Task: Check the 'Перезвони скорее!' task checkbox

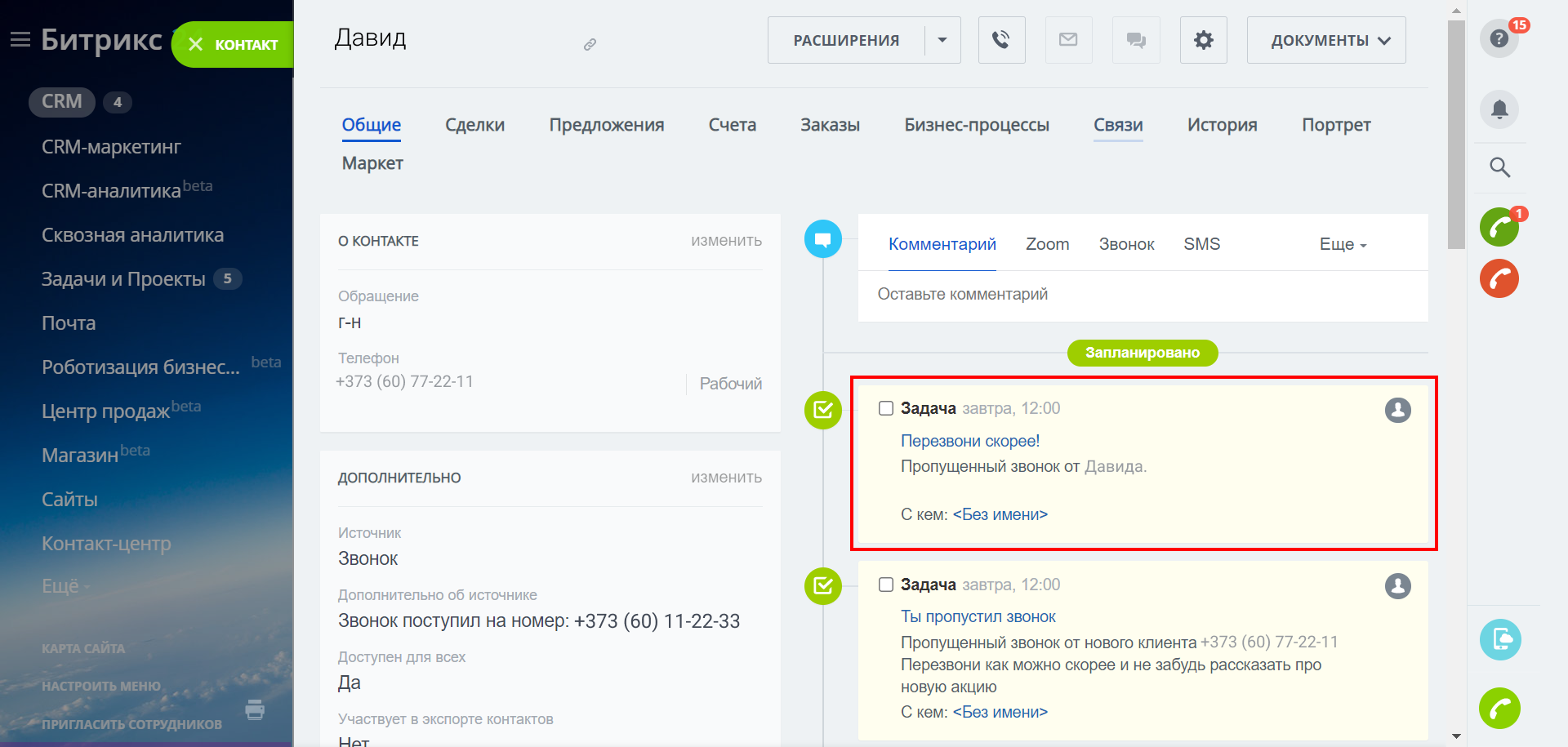Action: (885, 408)
